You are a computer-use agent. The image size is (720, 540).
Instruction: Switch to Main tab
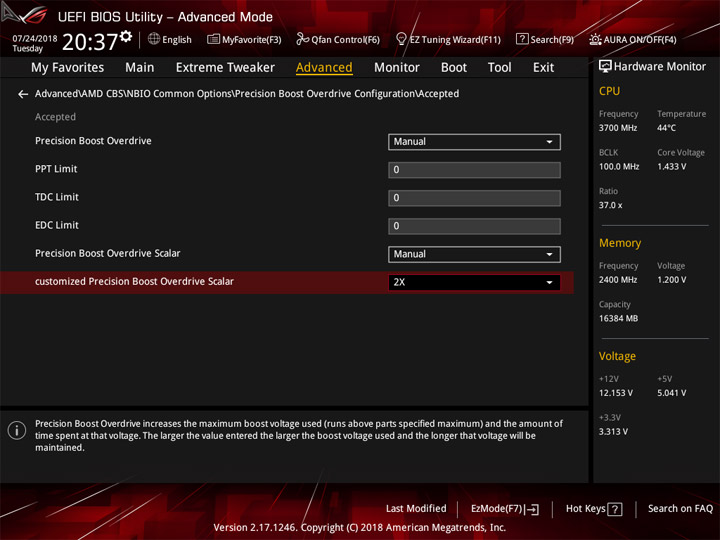140,68
